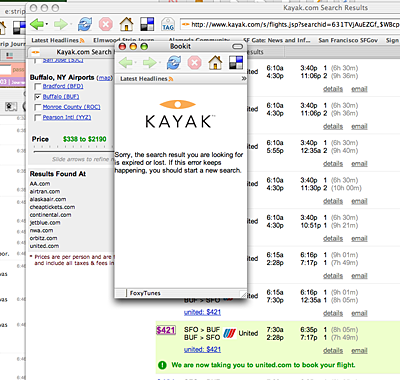The width and height of the screenshot is (400, 380).
Task: Click orbitz.com under Results Found At
Action: point(43,238)
